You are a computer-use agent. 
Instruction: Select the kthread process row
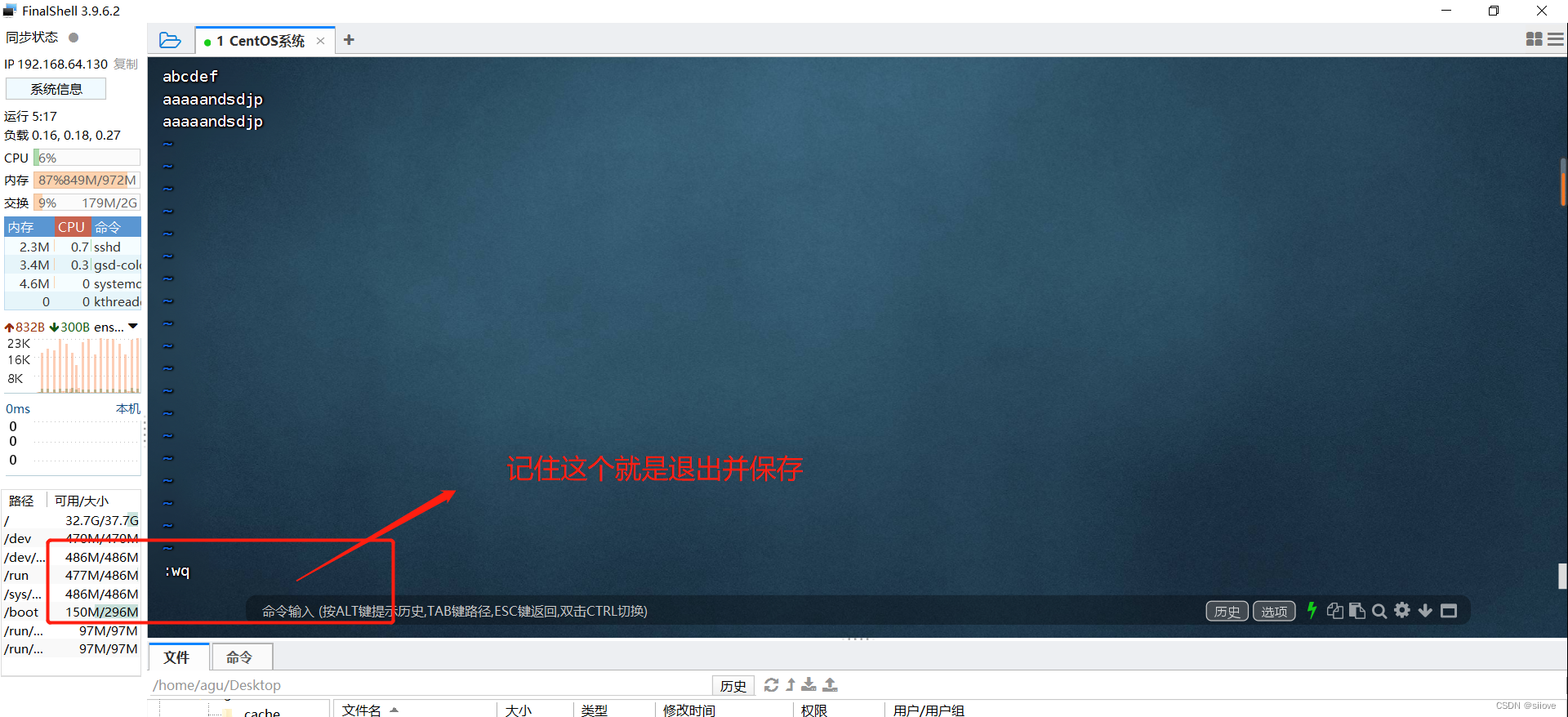(73, 301)
